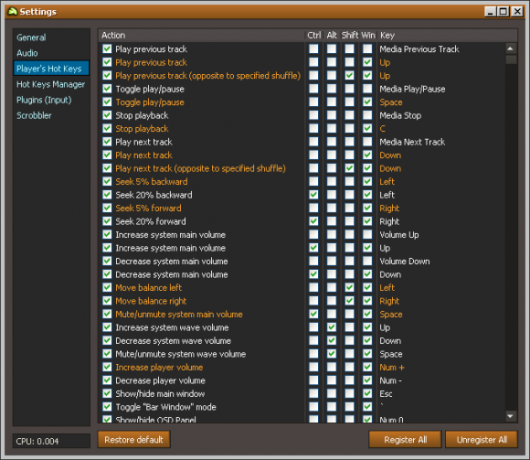Select Plugins (Input) in sidebar
This screenshot has height=460, width=530.
pyautogui.click(x=44, y=100)
